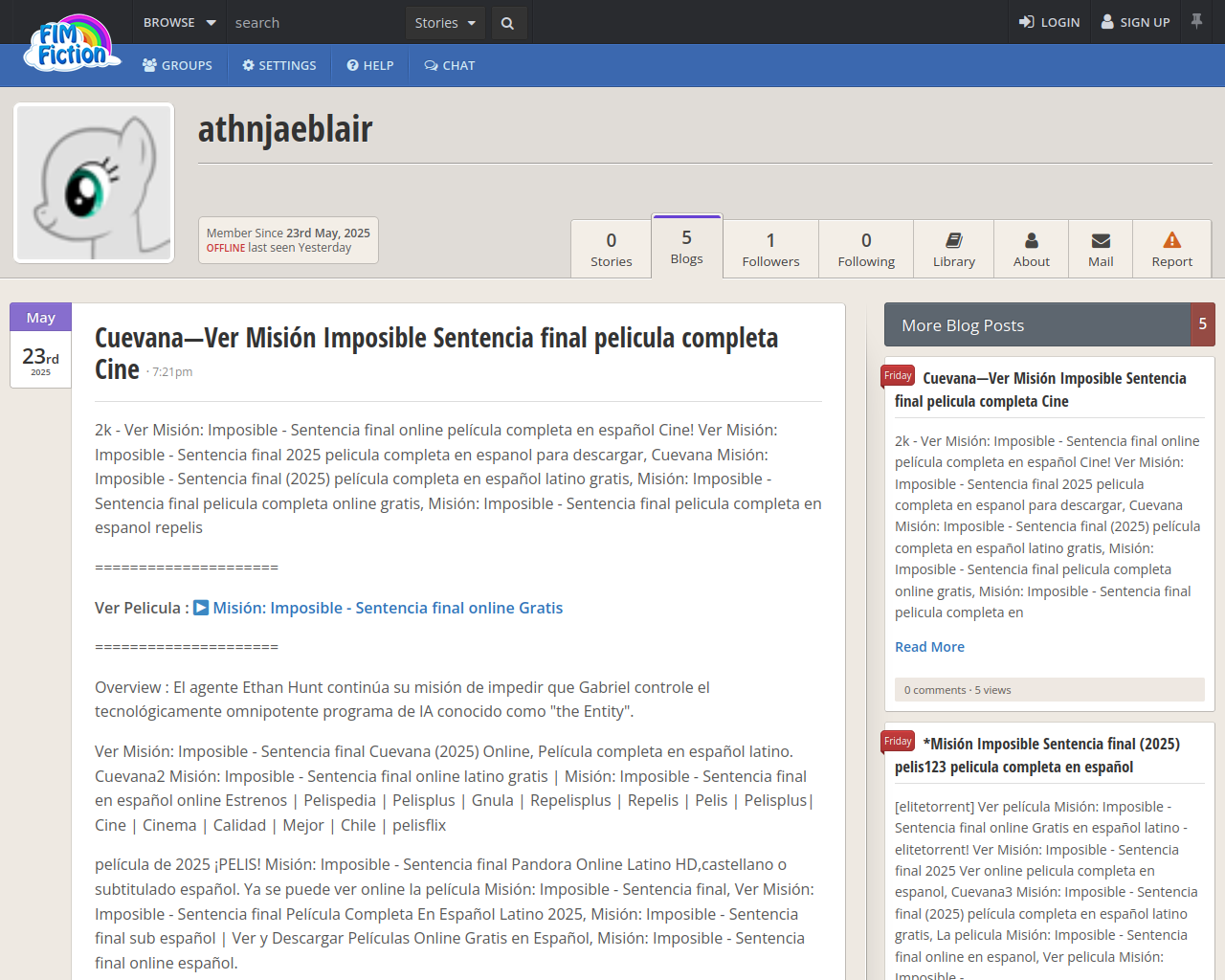1225x980 pixels.
Task: Open SETTINGS in navigation bar
Action: (x=278, y=65)
